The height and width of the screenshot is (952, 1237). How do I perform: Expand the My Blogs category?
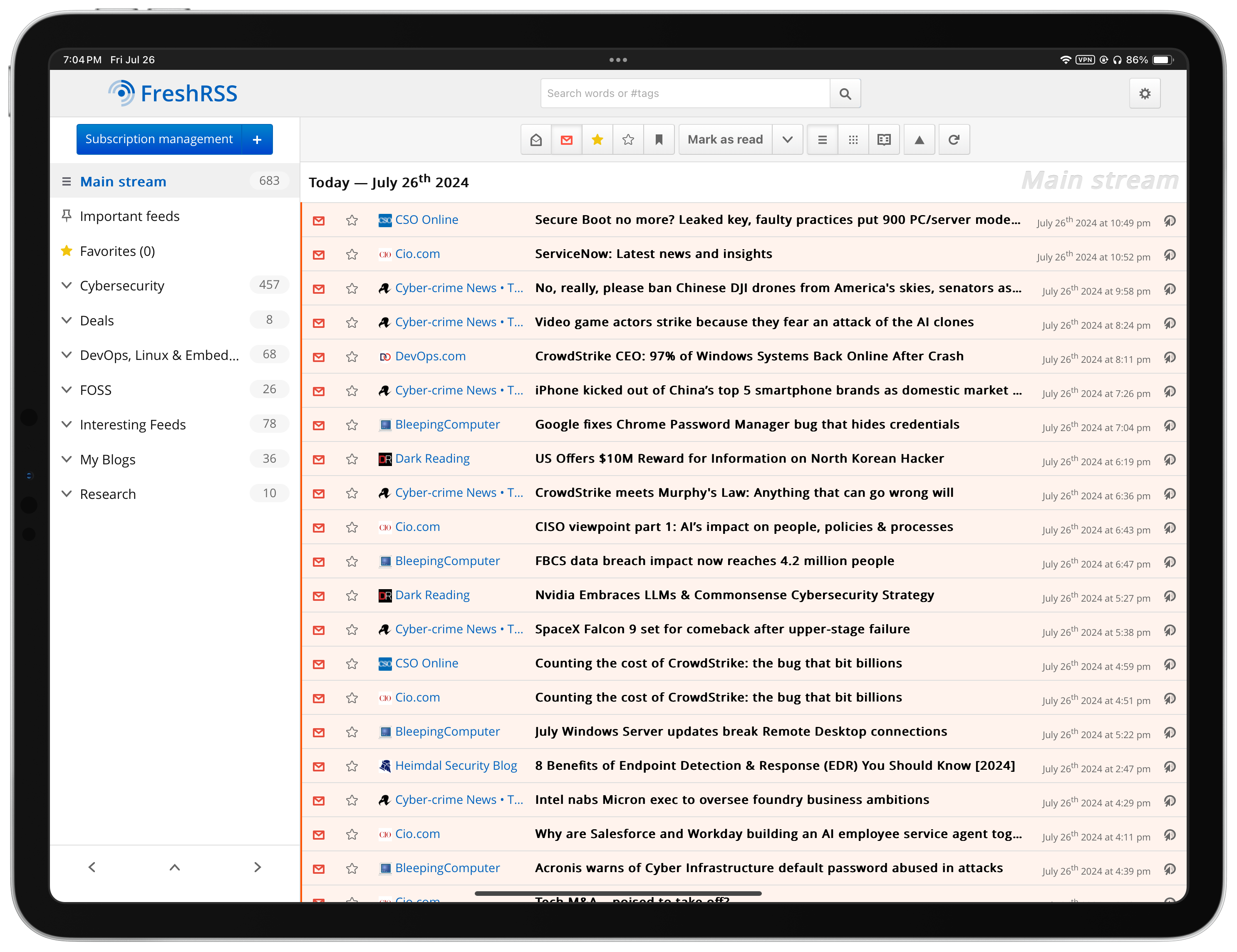pos(66,459)
